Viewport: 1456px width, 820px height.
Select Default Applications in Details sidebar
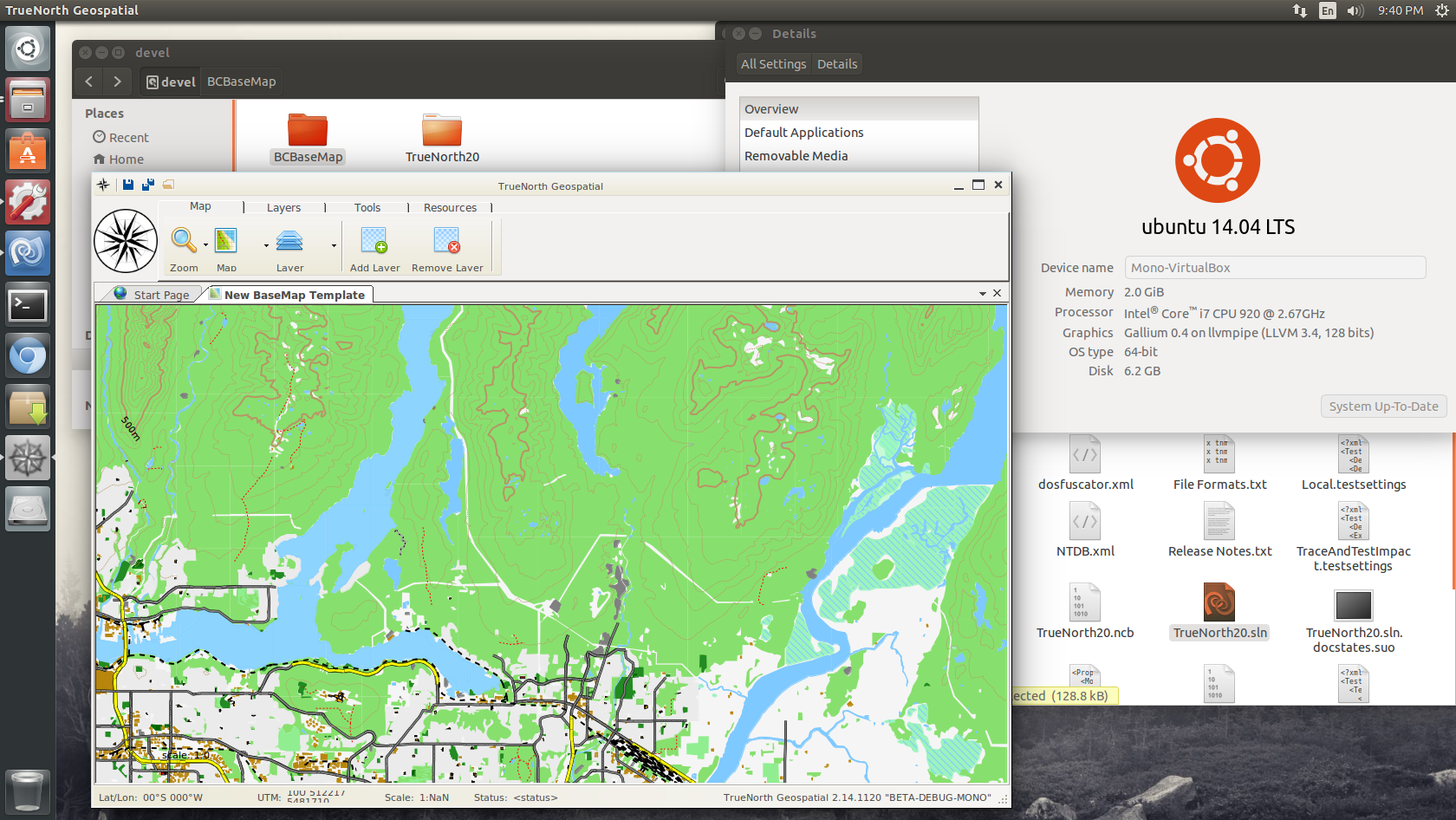(859, 133)
